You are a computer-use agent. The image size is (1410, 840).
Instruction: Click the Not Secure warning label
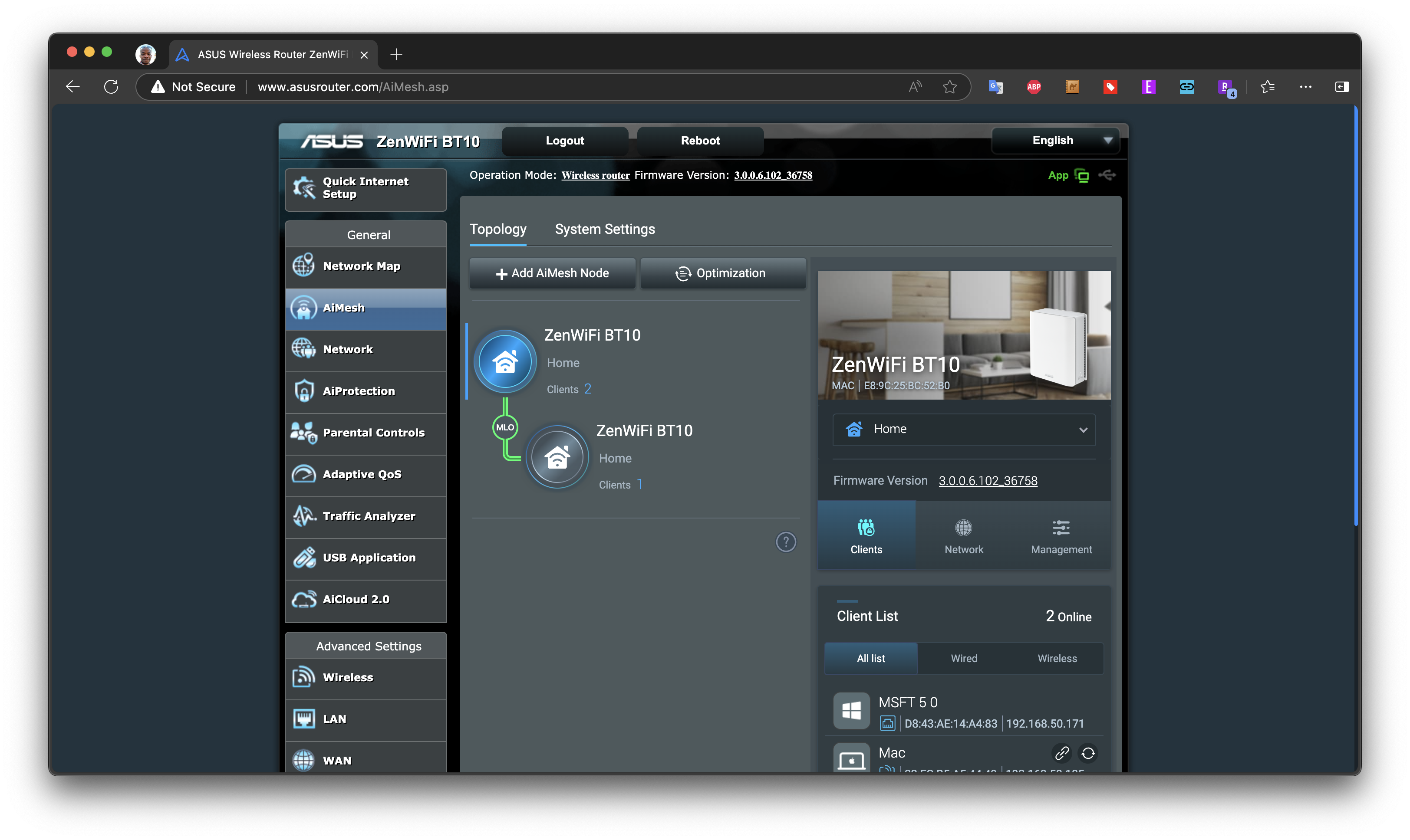(194, 87)
